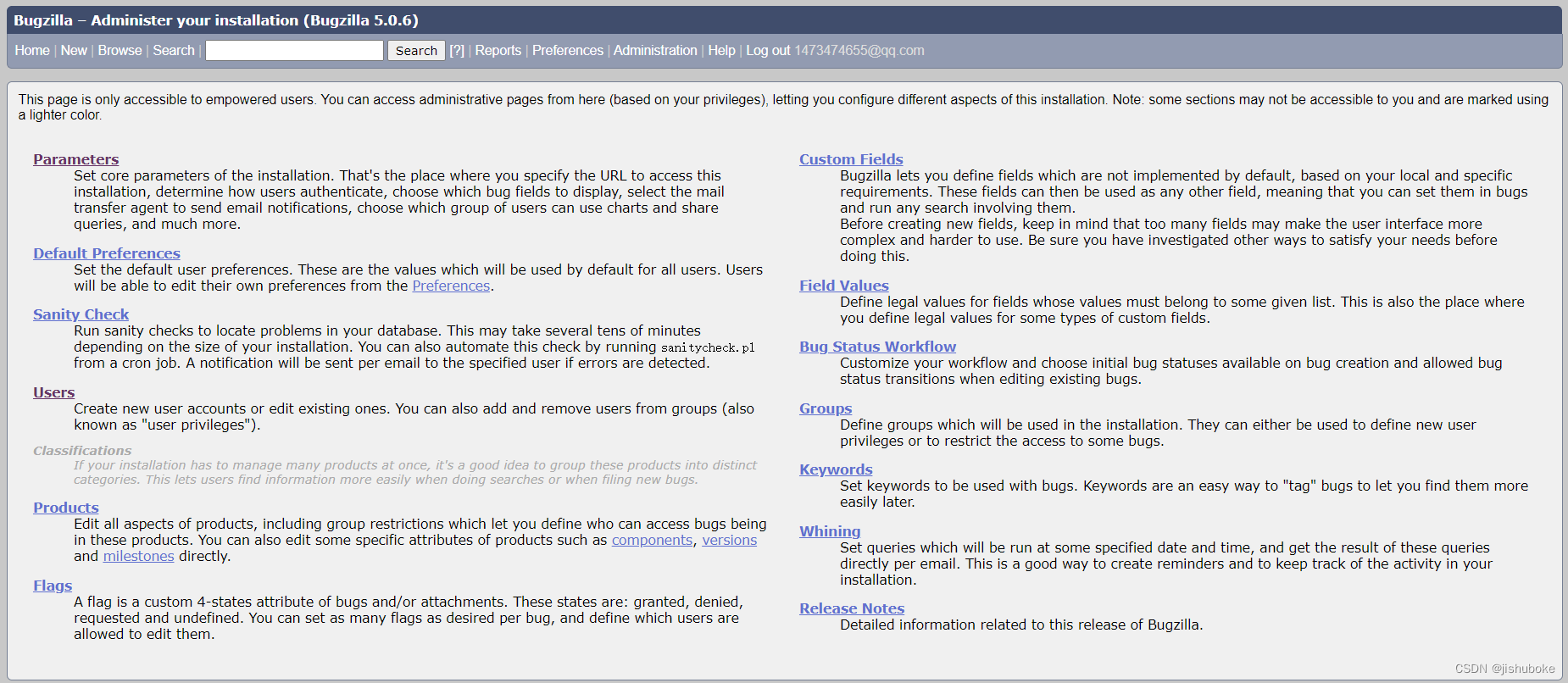The image size is (1568, 683).
Task: Open the Flags administration page
Action: (53, 586)
